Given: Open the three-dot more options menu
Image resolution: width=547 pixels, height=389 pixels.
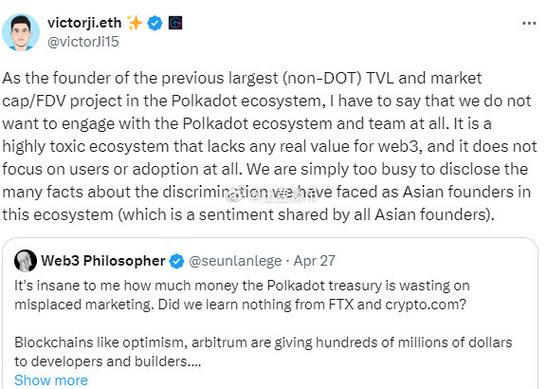Looking at the screenshot, I should [x=529, y=23].
